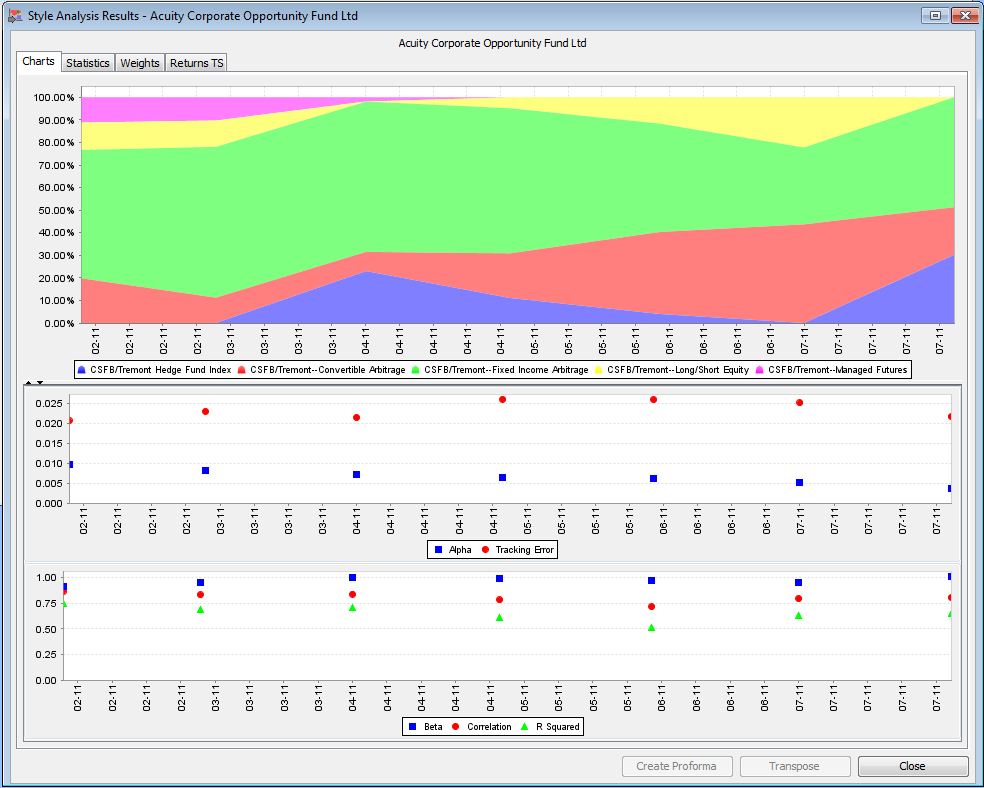Click the red Correlation legend circle

click(456, 727)
